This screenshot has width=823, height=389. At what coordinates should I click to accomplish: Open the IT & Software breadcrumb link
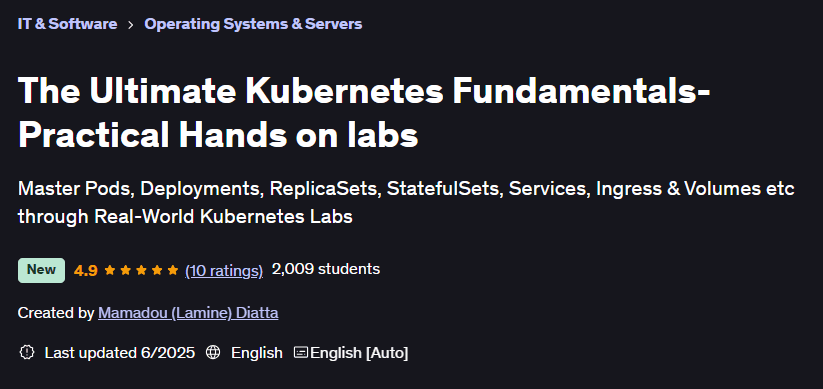[x=67, y=24]
